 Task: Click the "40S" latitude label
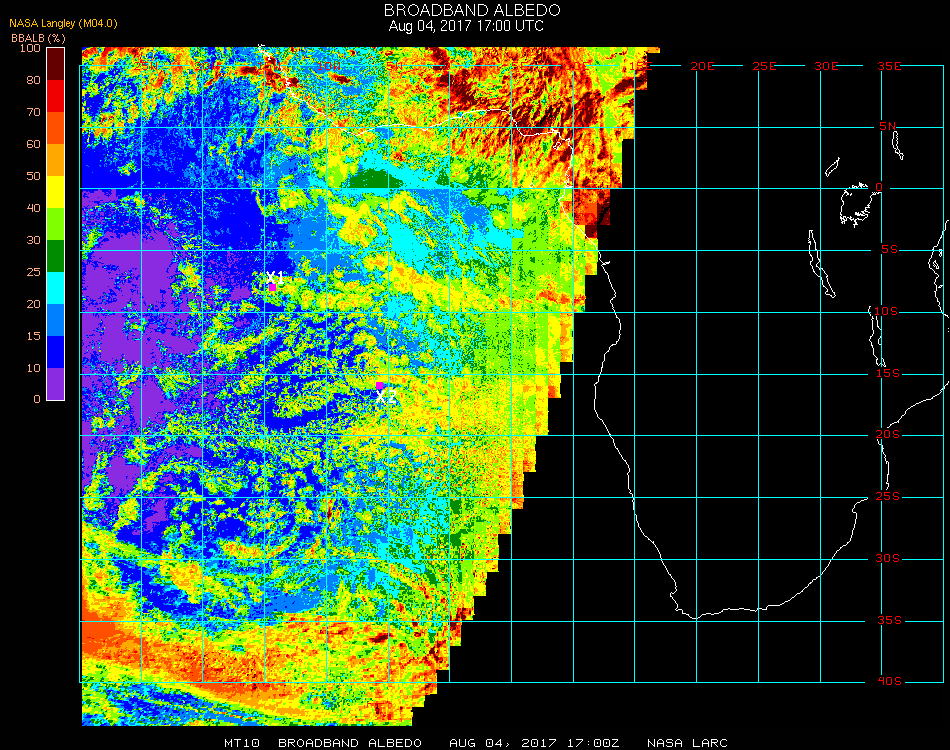pos(889,681)
